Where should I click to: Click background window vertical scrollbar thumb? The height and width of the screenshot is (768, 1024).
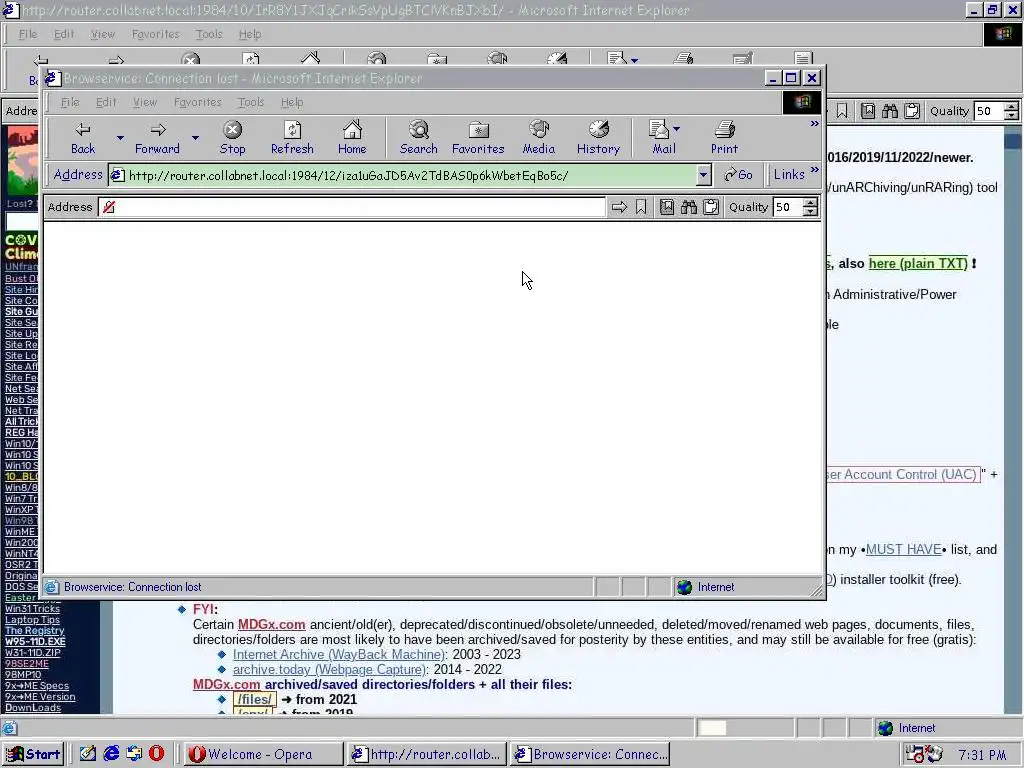click(1013, 142)
